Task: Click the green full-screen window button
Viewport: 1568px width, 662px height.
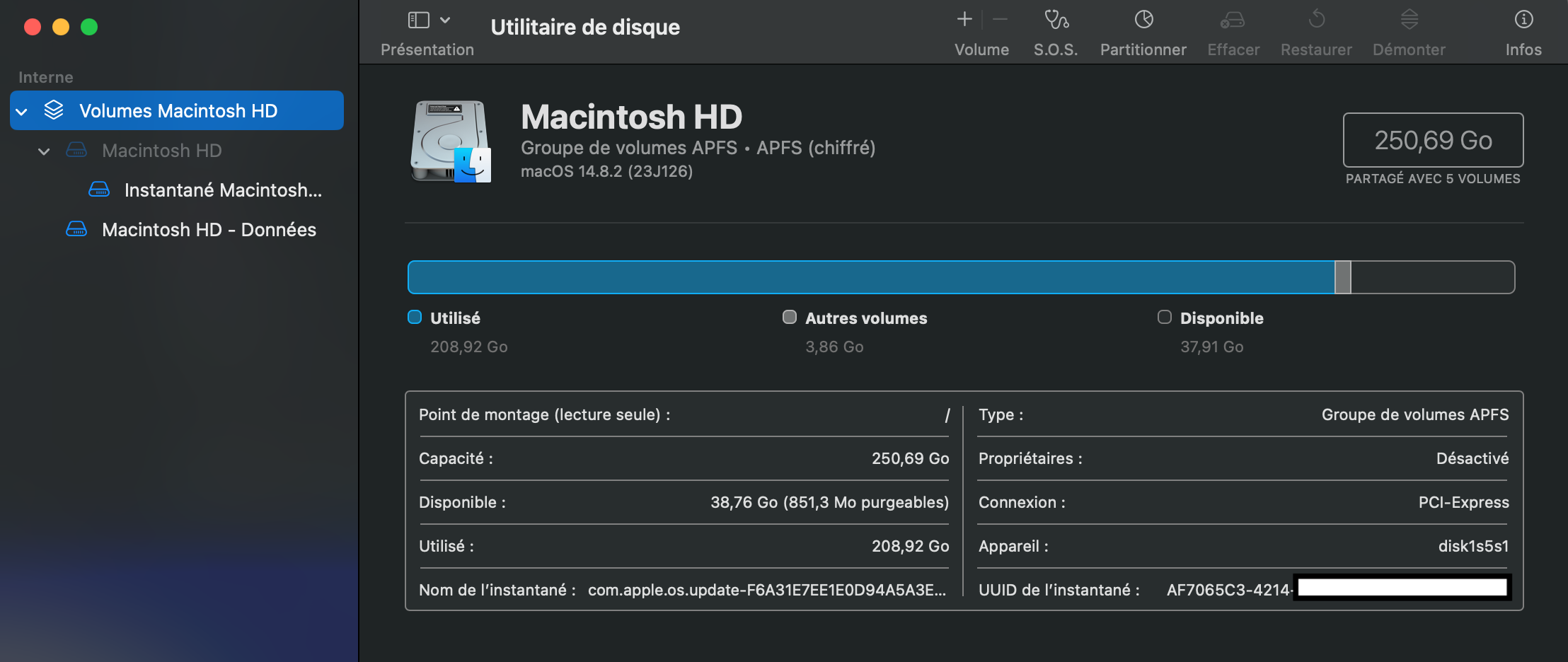Action: tap(89, 27)
